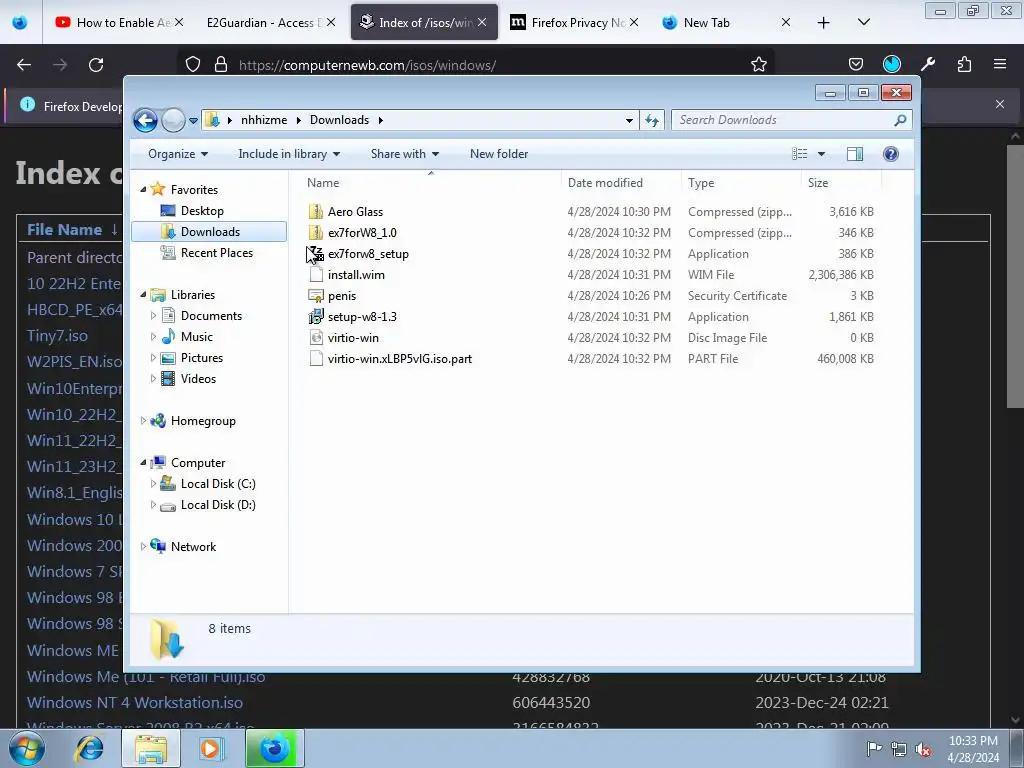Viewport: 1024px width, 768px height.
Task: Click Explorer's back navigation arrow
Action: tap(146, 120)
